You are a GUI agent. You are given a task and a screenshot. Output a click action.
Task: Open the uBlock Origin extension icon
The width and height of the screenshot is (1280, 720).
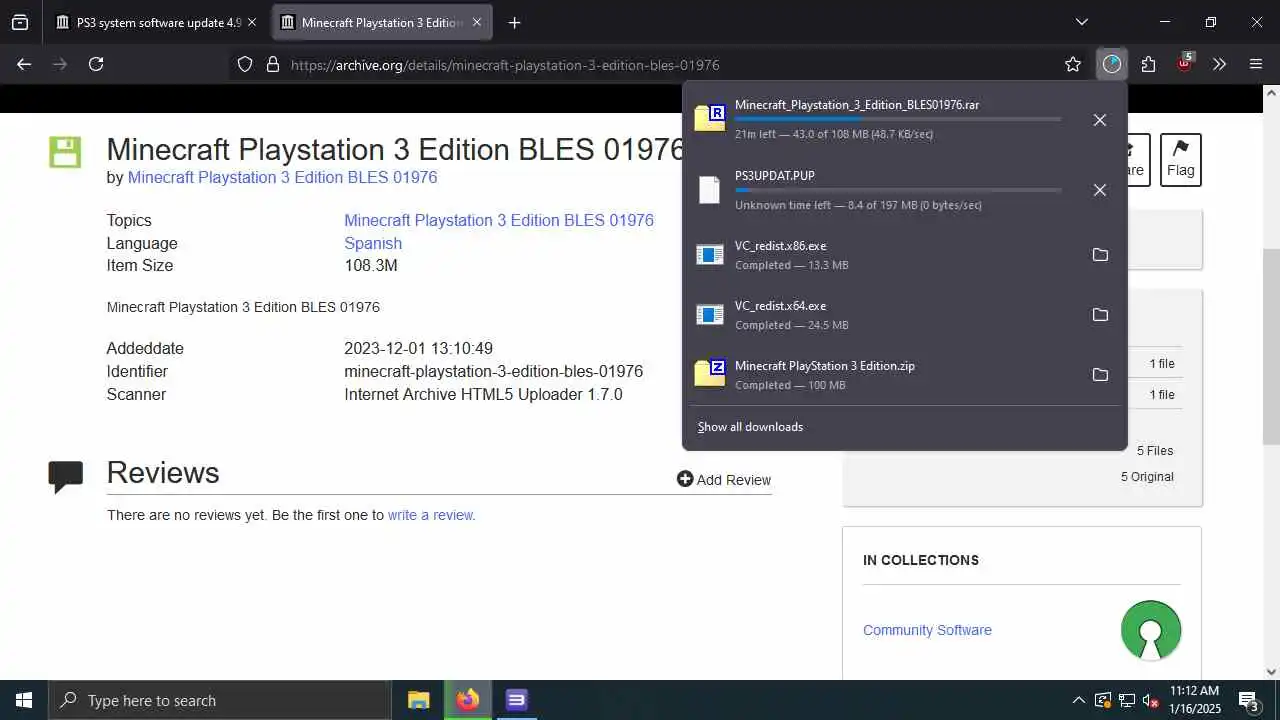1184,64
